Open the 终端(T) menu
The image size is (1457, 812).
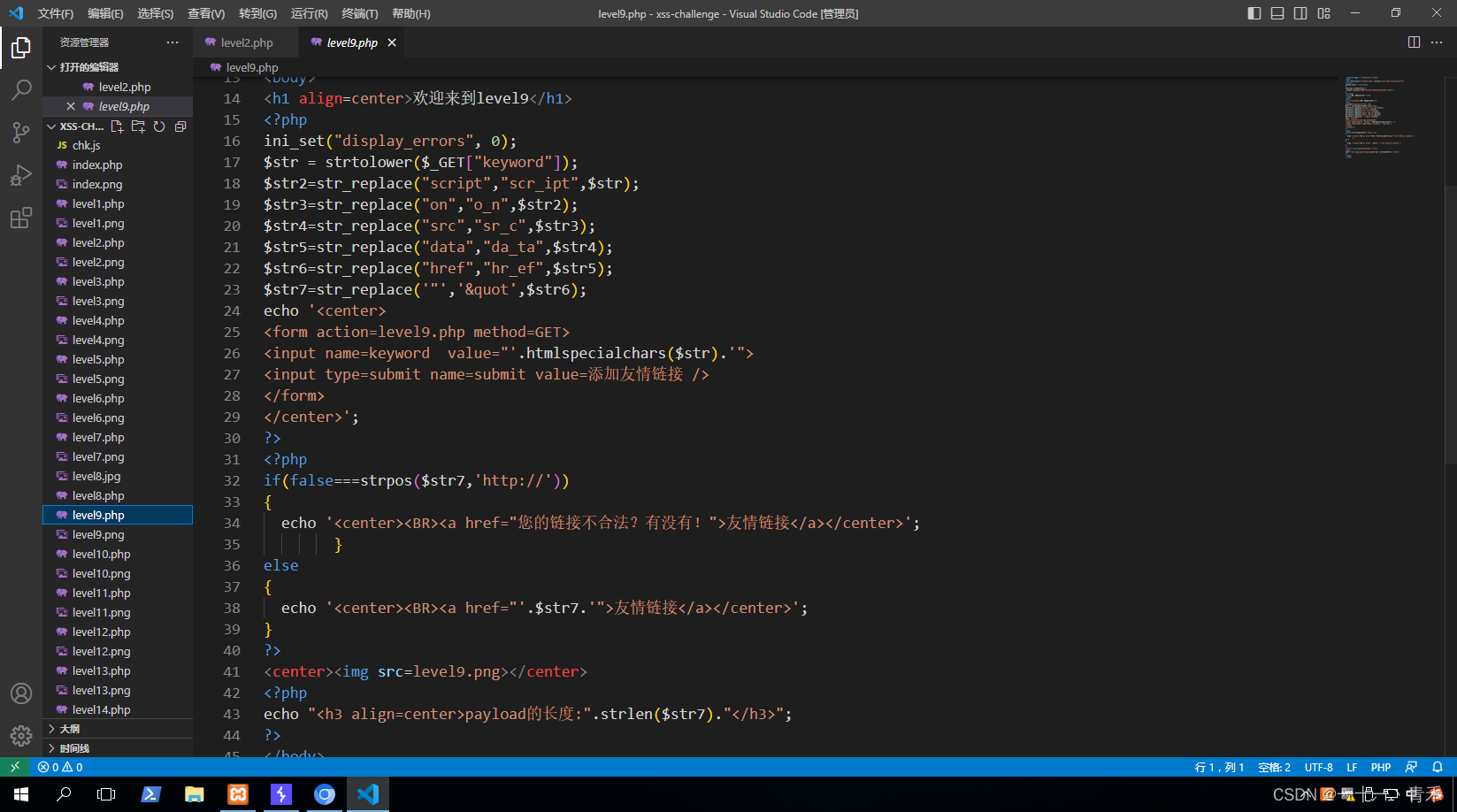coord(360,13)
